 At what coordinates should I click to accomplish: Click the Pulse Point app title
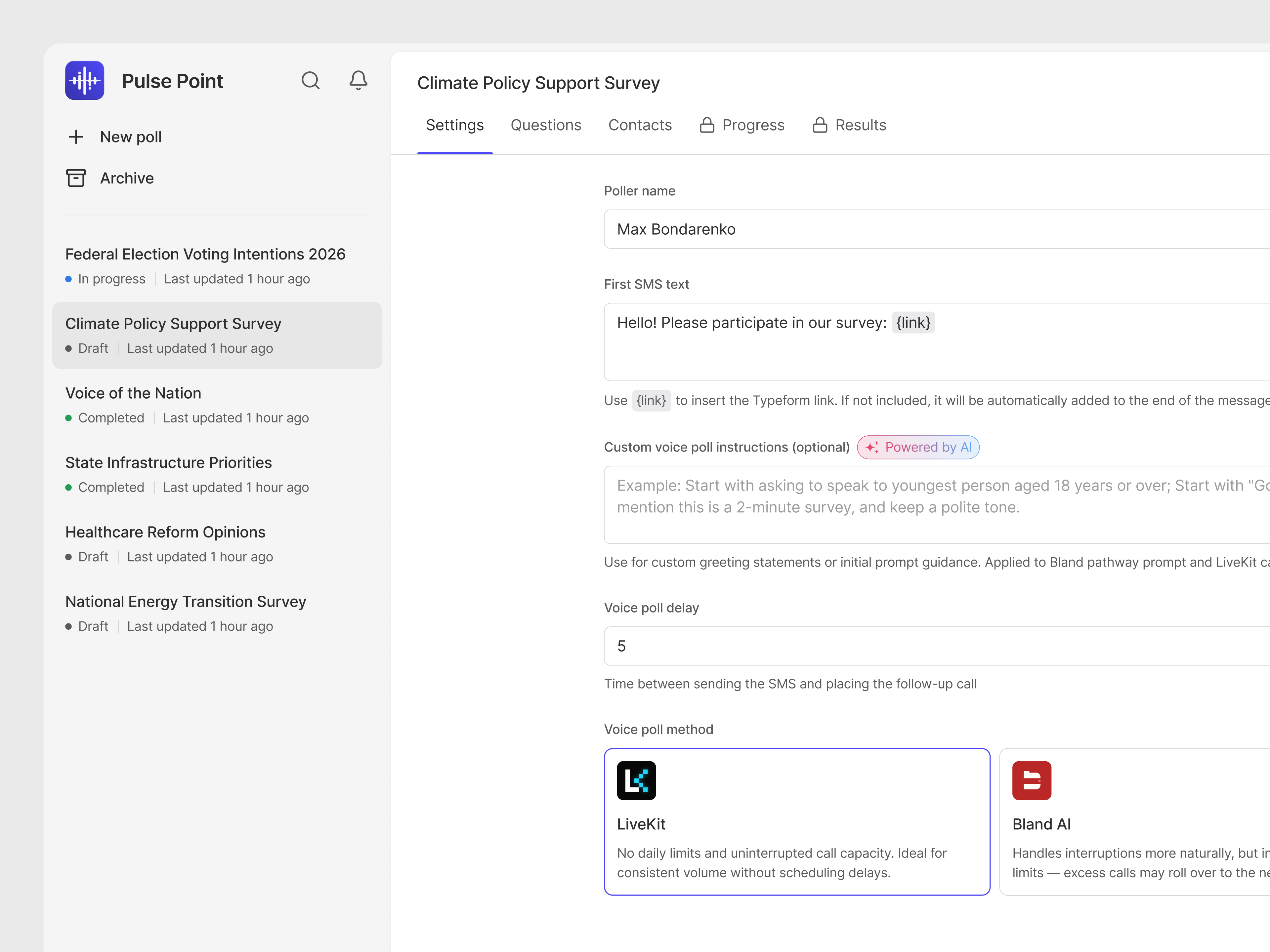click(172, 81)
